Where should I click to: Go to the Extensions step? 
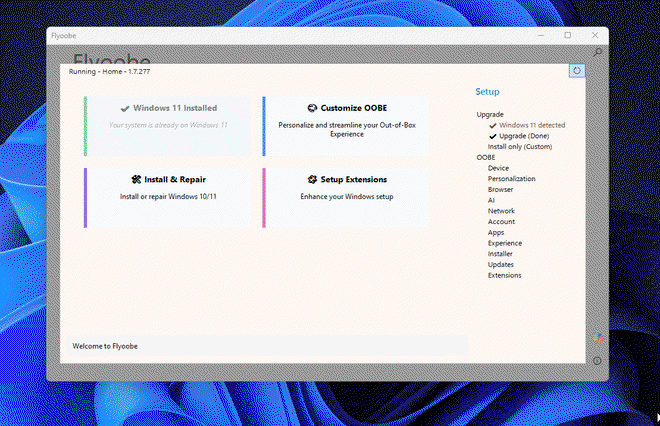point(504,275)
